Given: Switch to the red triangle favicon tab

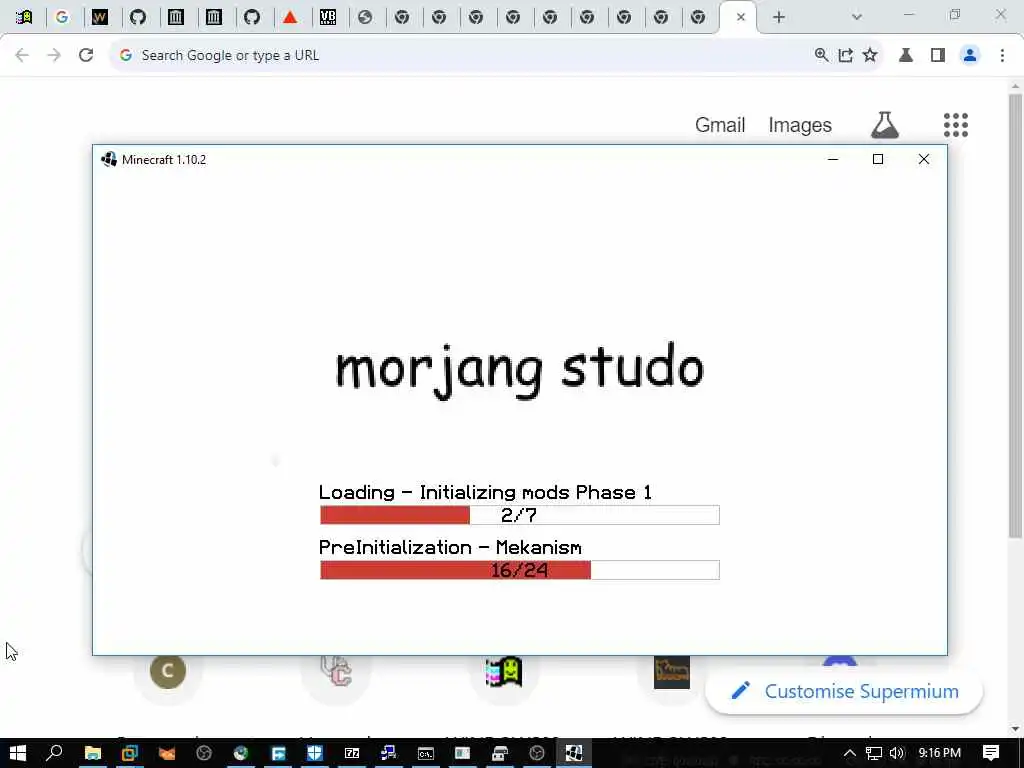Looking at the screenshot, I should click(290, 17).
